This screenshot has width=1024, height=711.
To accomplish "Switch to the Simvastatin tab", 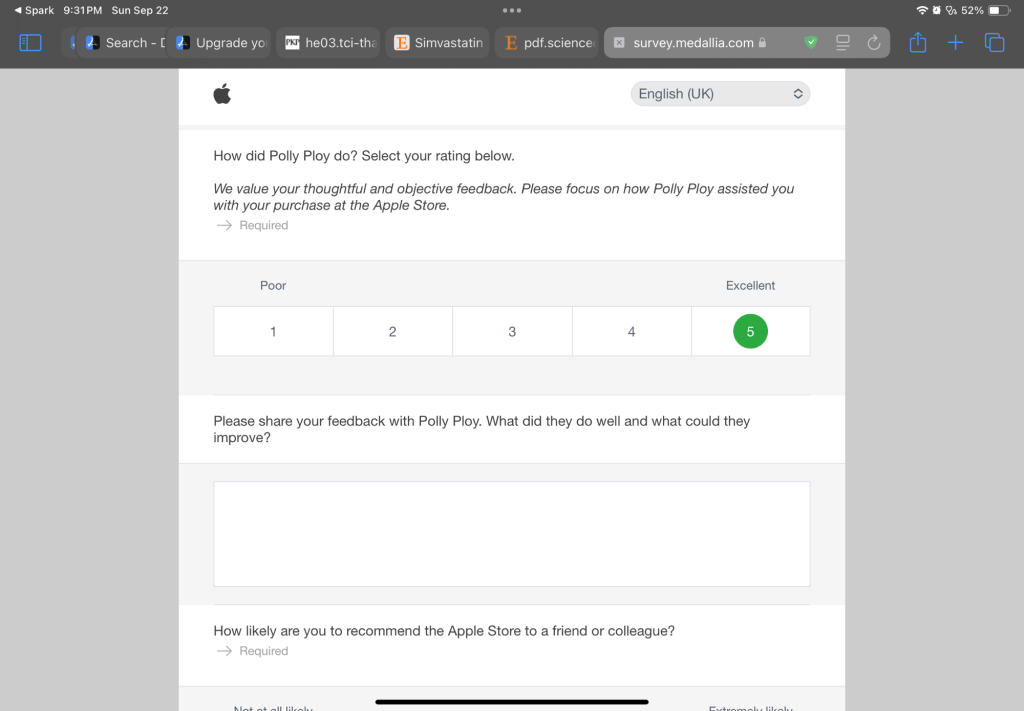I will tap(438, 43).
